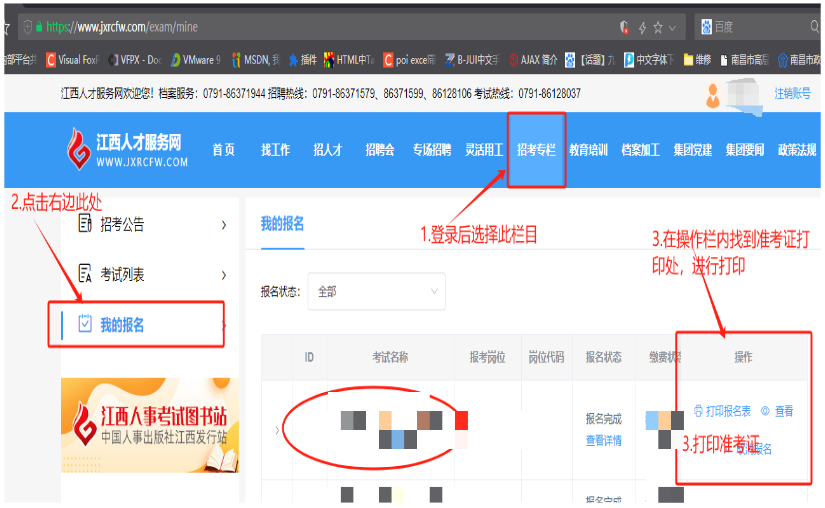
Task: Click the green lock icon beside URL
Action: [39, 27]
